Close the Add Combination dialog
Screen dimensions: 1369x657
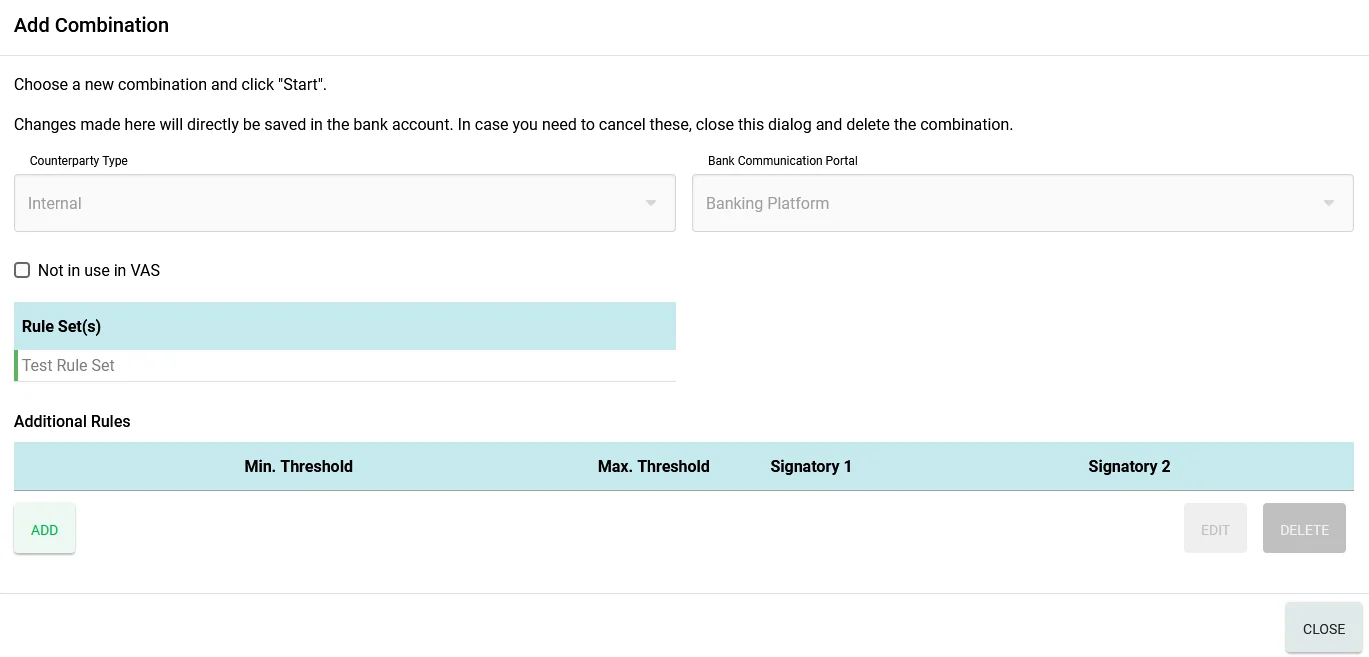coord(1324,628)
